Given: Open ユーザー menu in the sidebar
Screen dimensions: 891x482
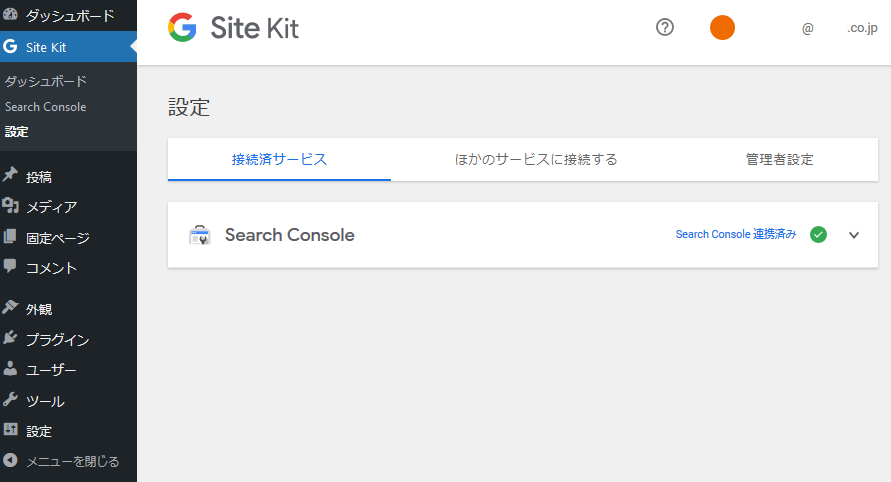Looking at the screenshot, I should [x=51, y=370].
